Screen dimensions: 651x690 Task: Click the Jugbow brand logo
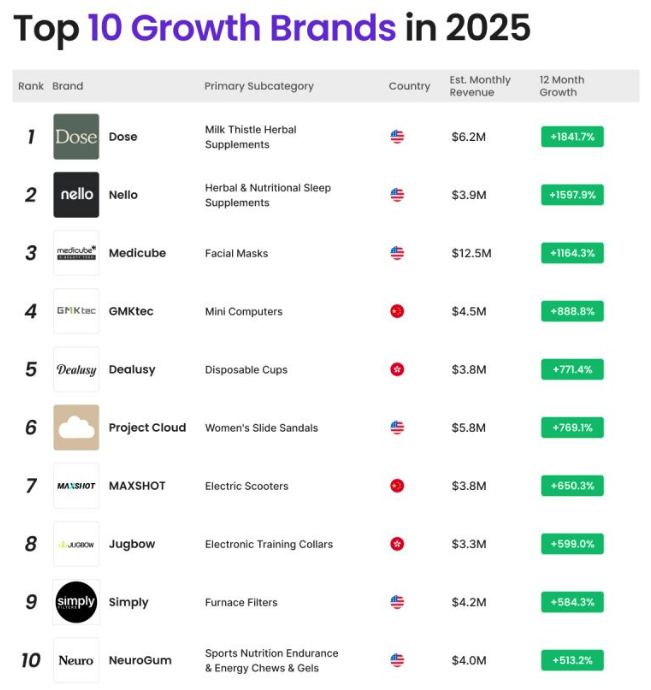76,544
